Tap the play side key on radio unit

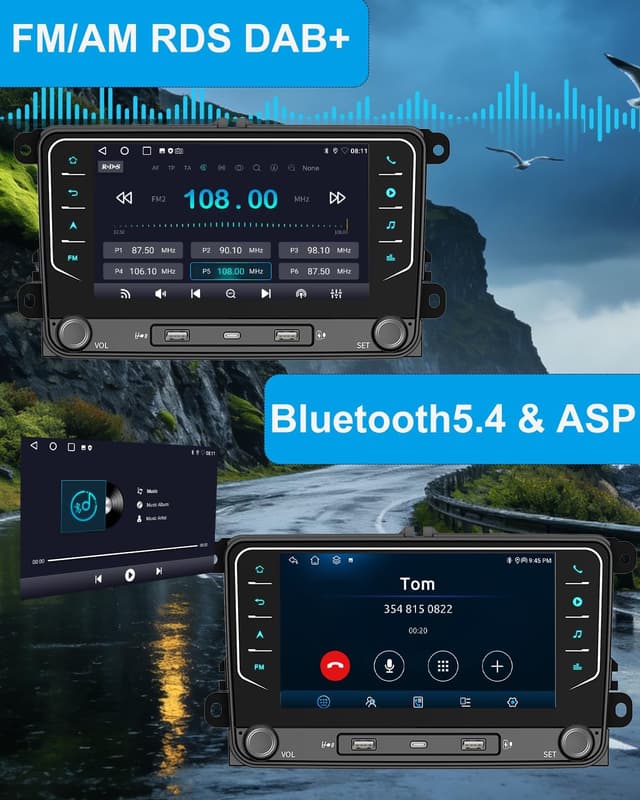[x=391, y=193]
